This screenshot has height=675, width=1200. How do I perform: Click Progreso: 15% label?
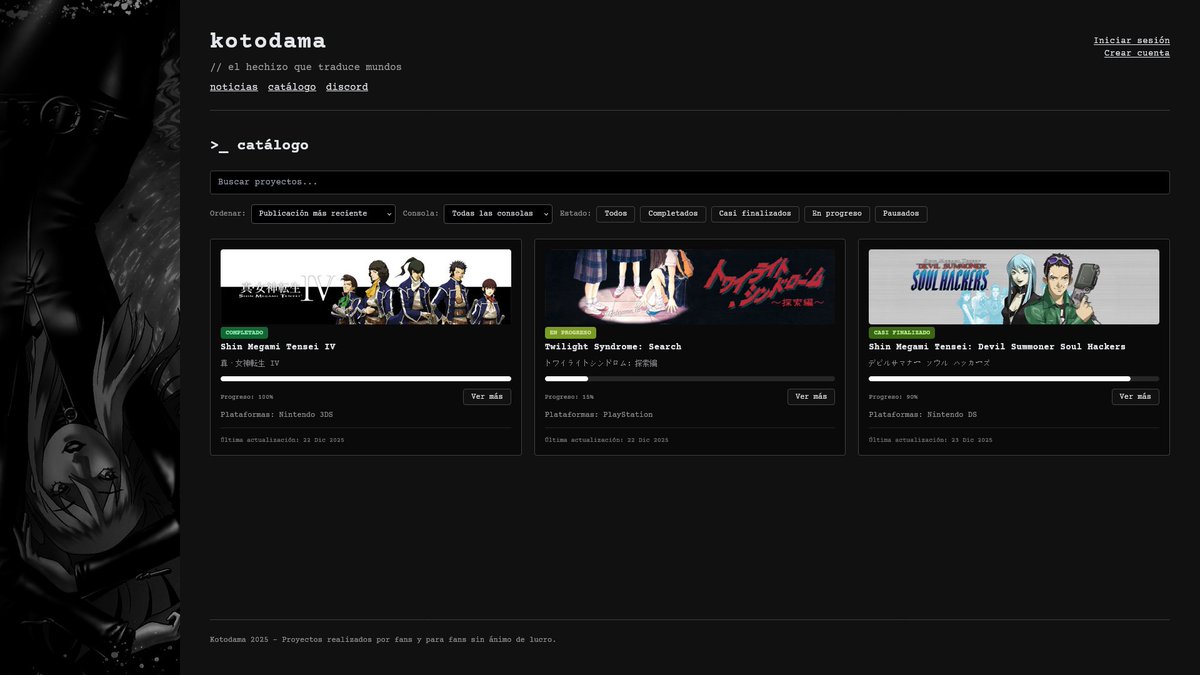click(569, 397)
